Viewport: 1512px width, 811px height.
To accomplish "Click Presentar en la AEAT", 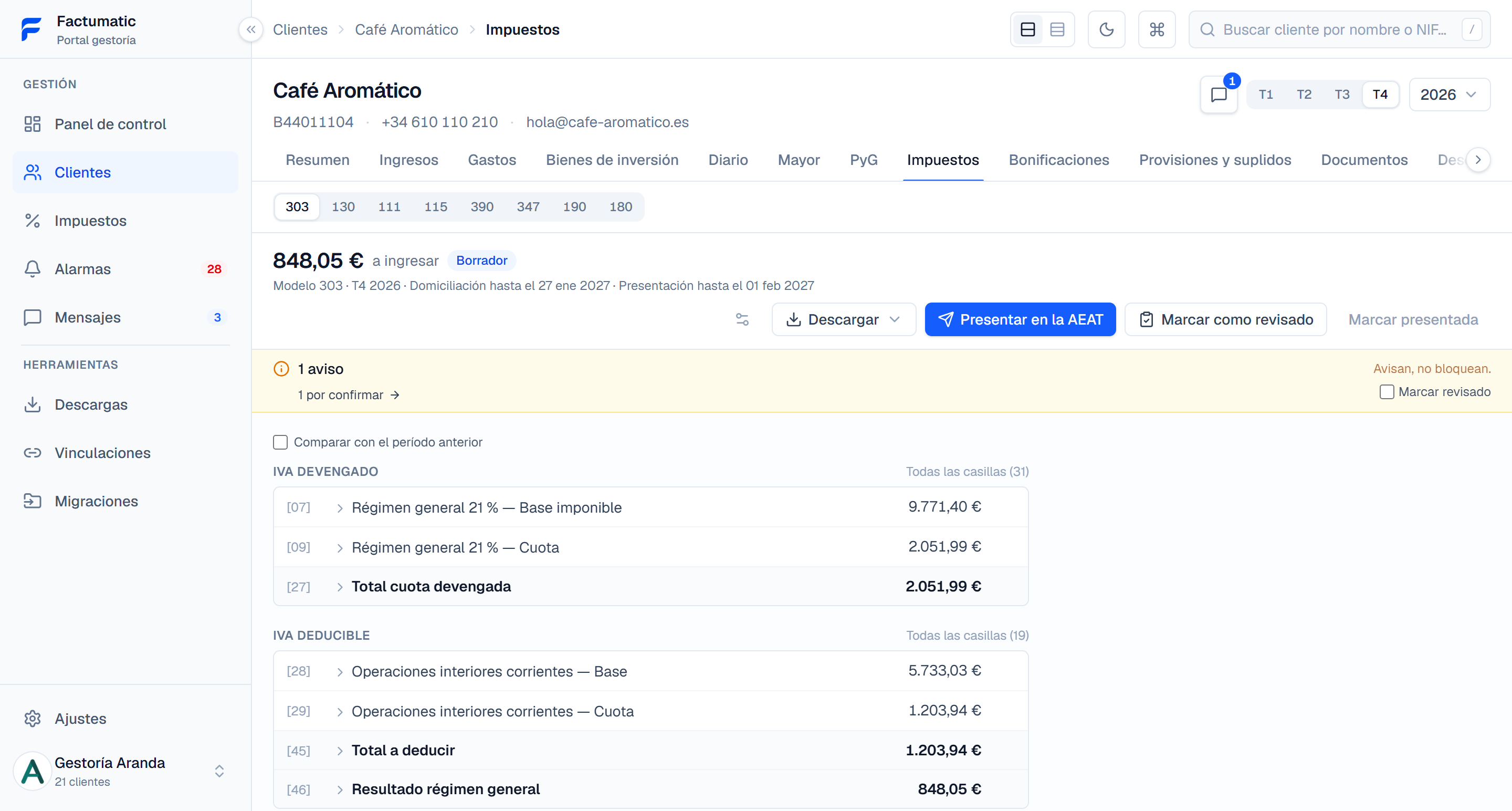I will [x=1020, y=319].
